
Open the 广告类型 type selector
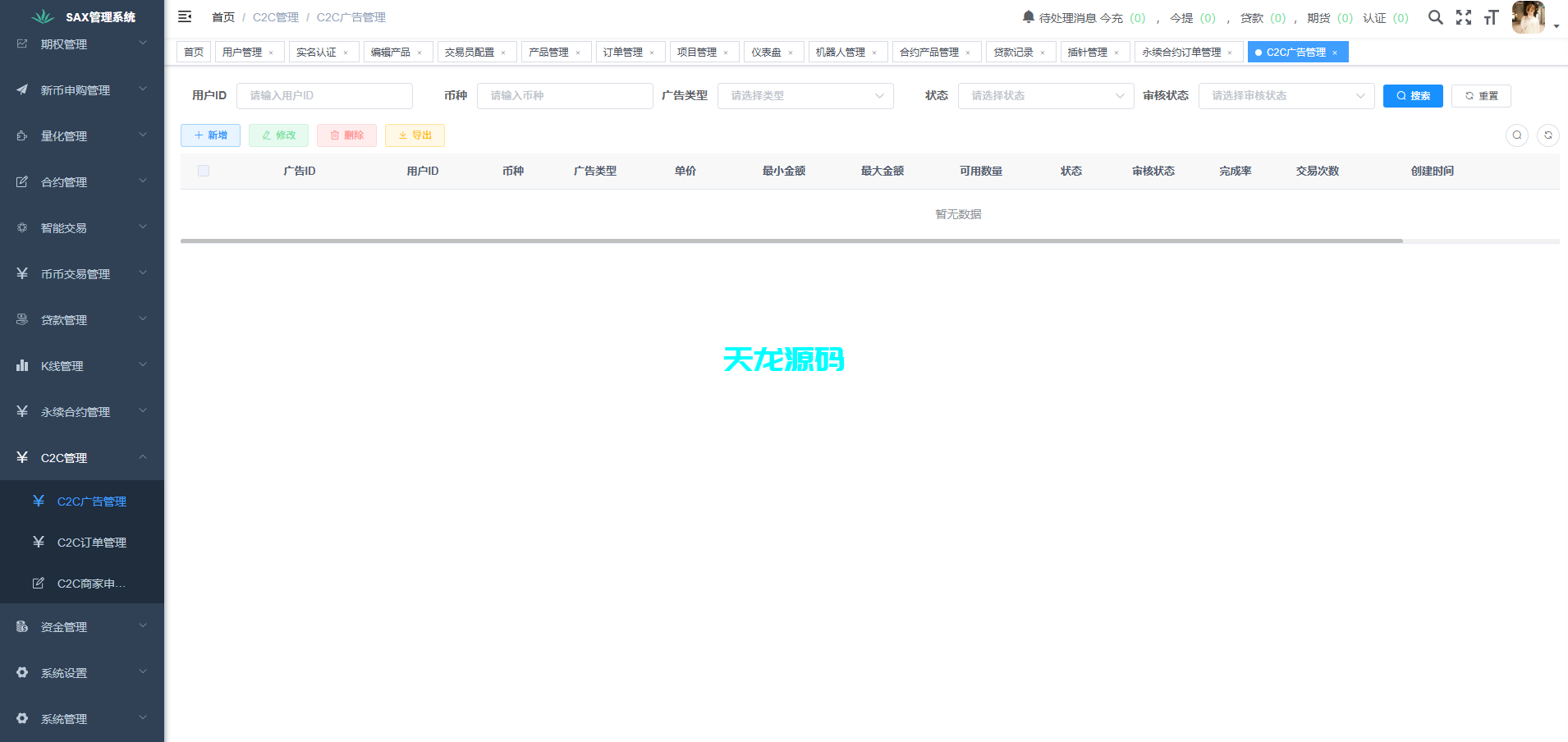click(x=805, y=95)
